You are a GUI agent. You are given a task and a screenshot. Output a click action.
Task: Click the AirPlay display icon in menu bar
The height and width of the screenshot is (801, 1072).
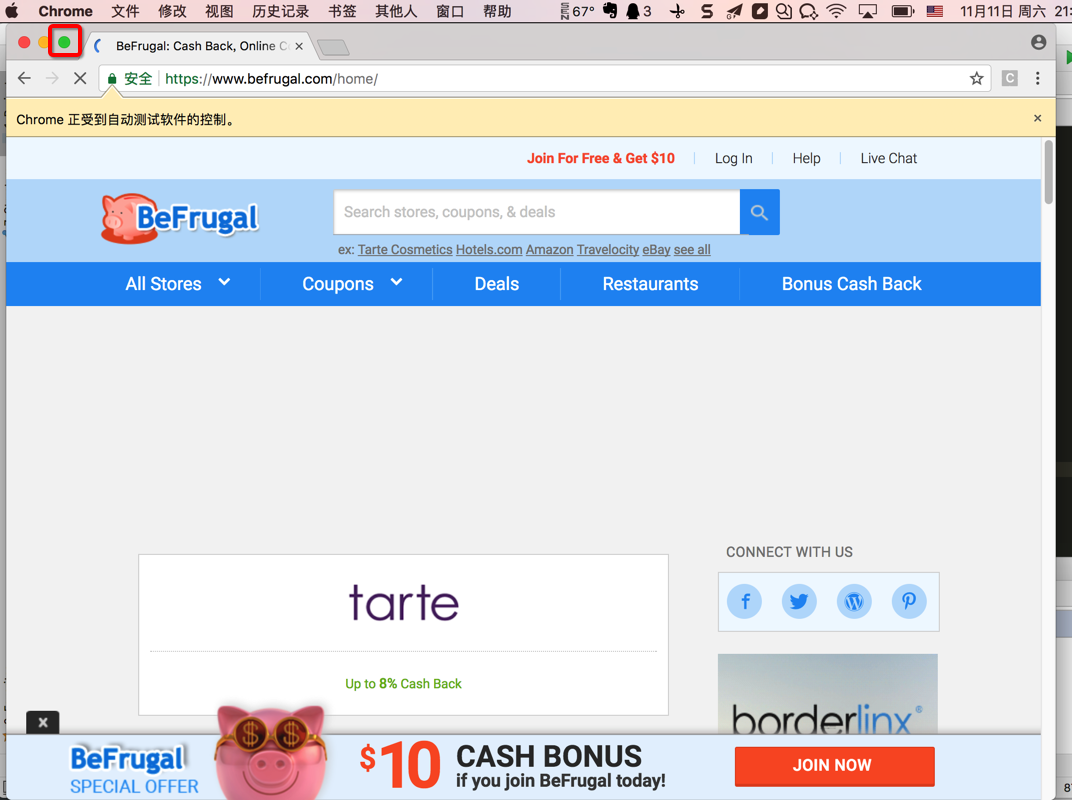868,11
